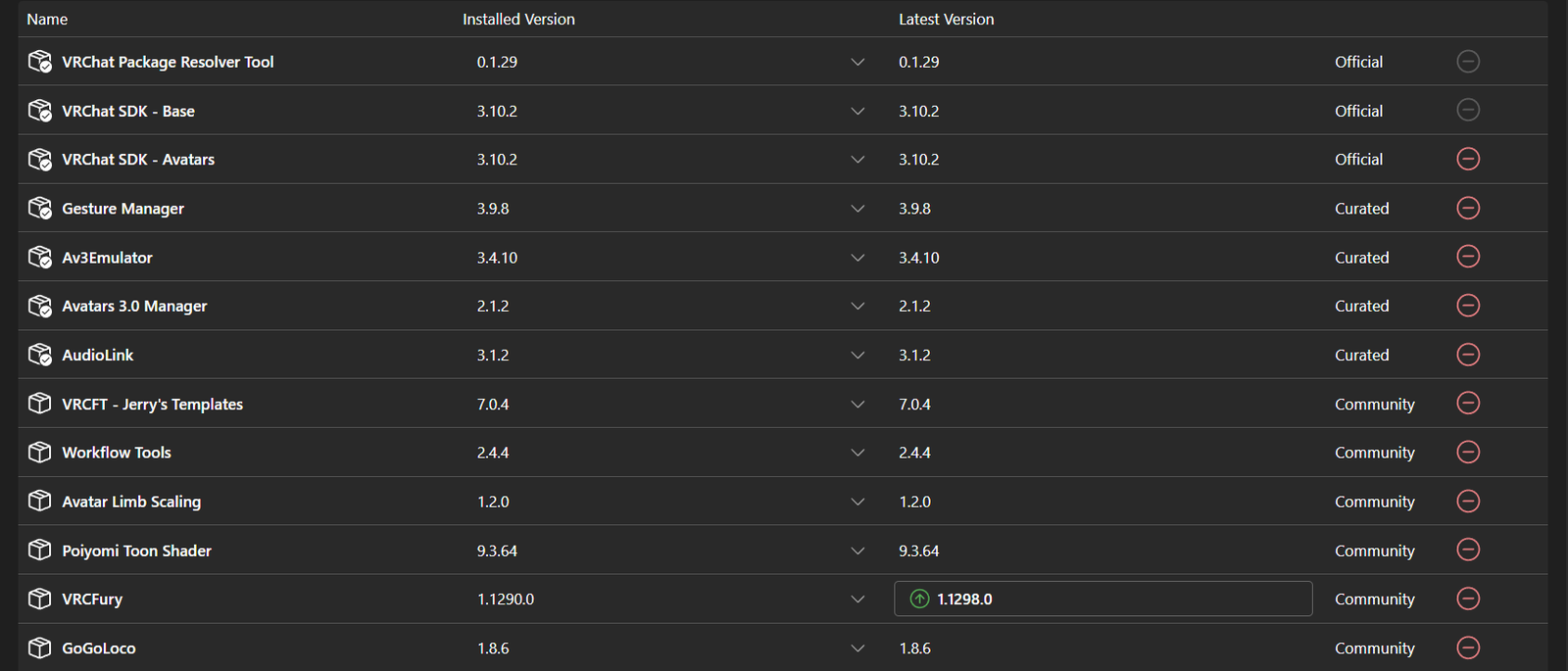Click remove icon for AudioLink

pos(1468,355)
